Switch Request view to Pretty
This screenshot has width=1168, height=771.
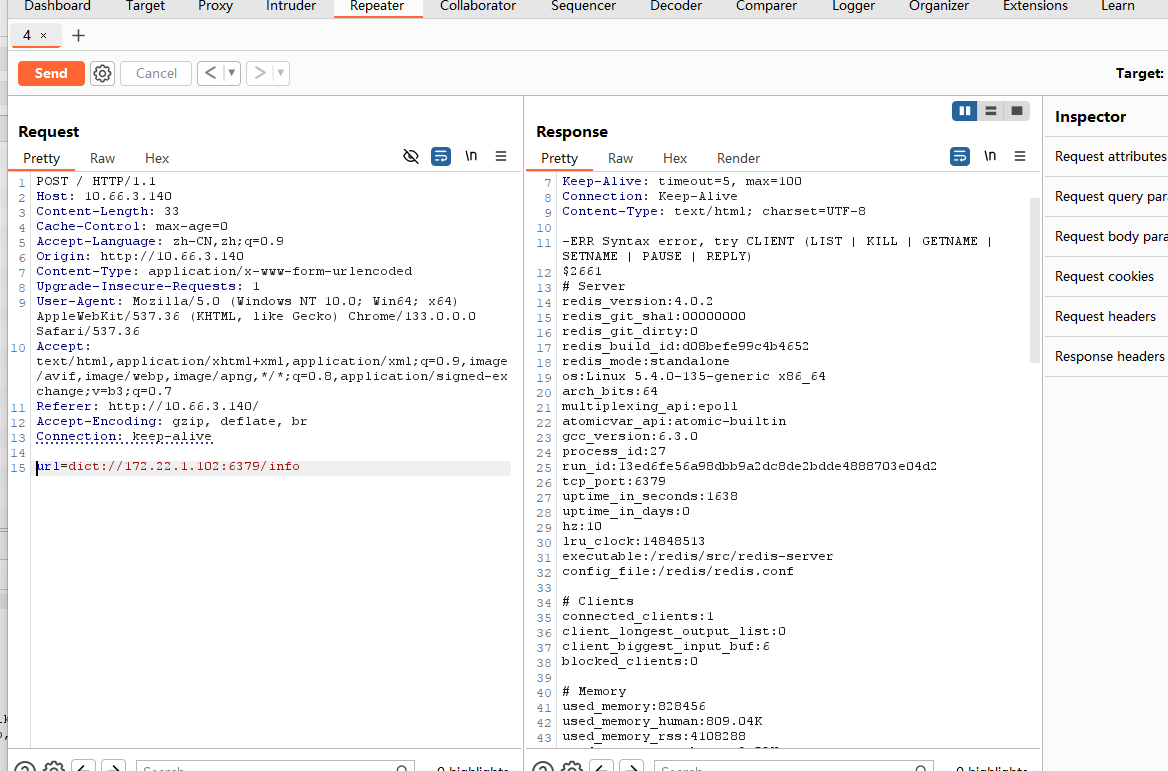[41, 158]
